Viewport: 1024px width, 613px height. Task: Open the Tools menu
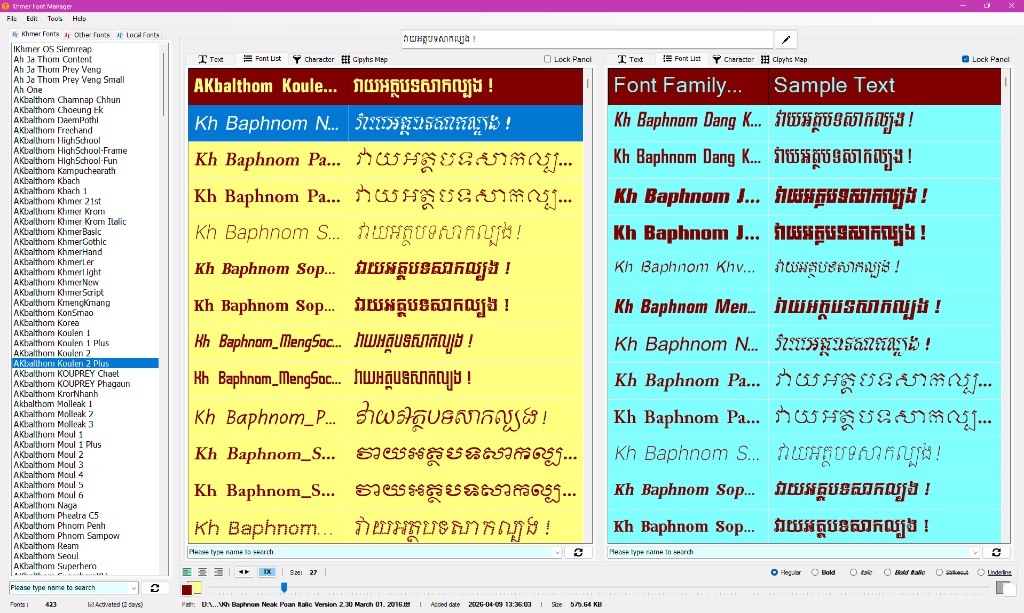click(x=55, y=19)
